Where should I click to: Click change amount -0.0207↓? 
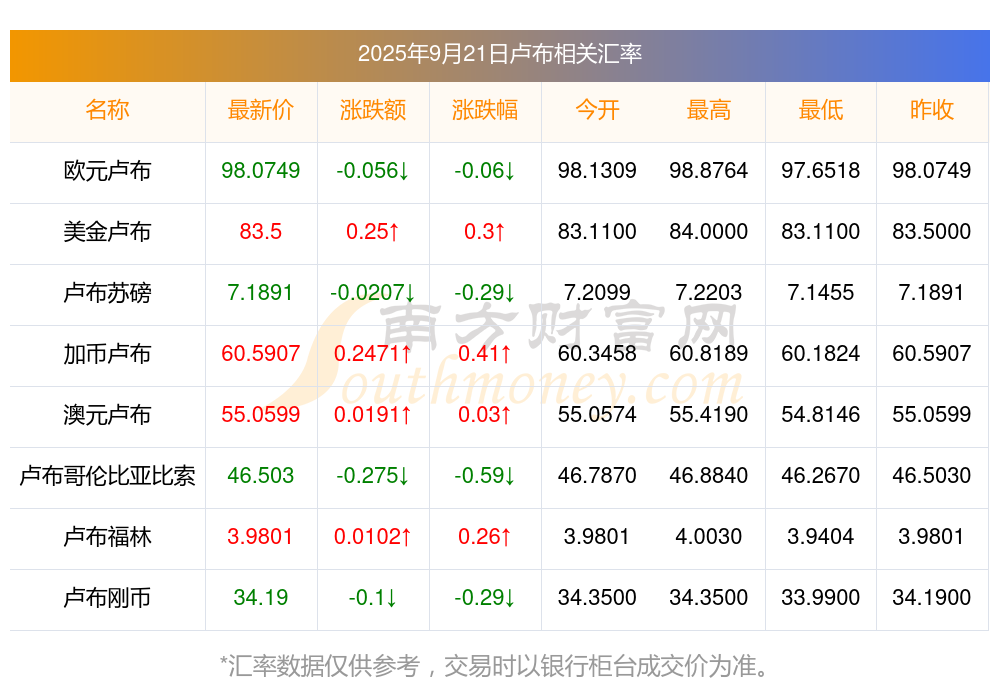pos(373,292)
